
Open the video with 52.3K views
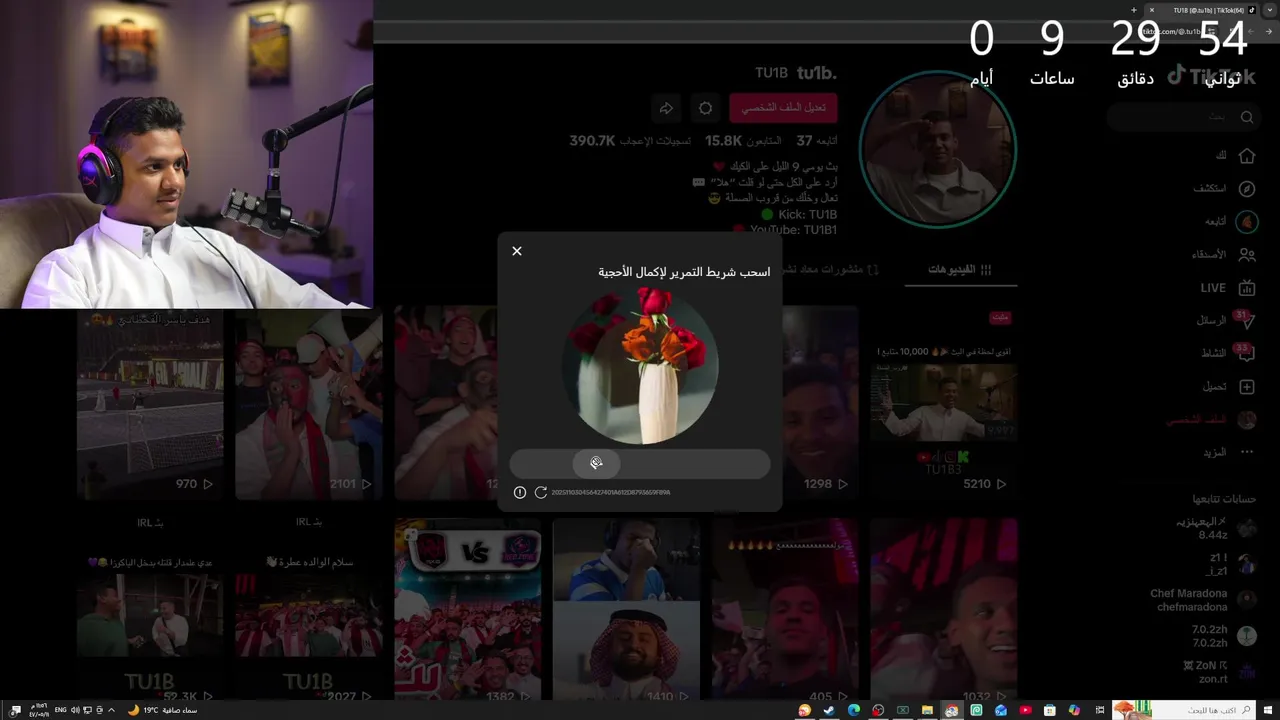pos(150,625)
